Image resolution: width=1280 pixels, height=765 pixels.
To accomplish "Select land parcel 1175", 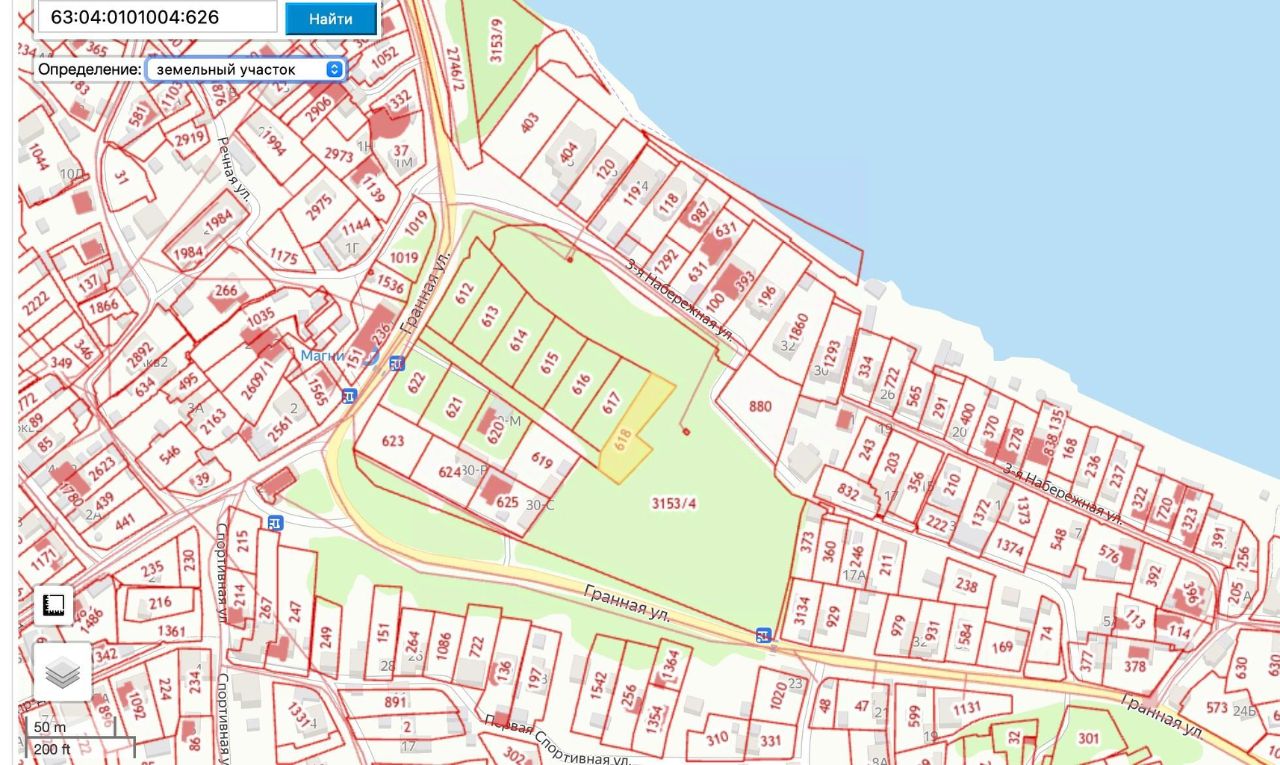I will click(x=284, y=256).
